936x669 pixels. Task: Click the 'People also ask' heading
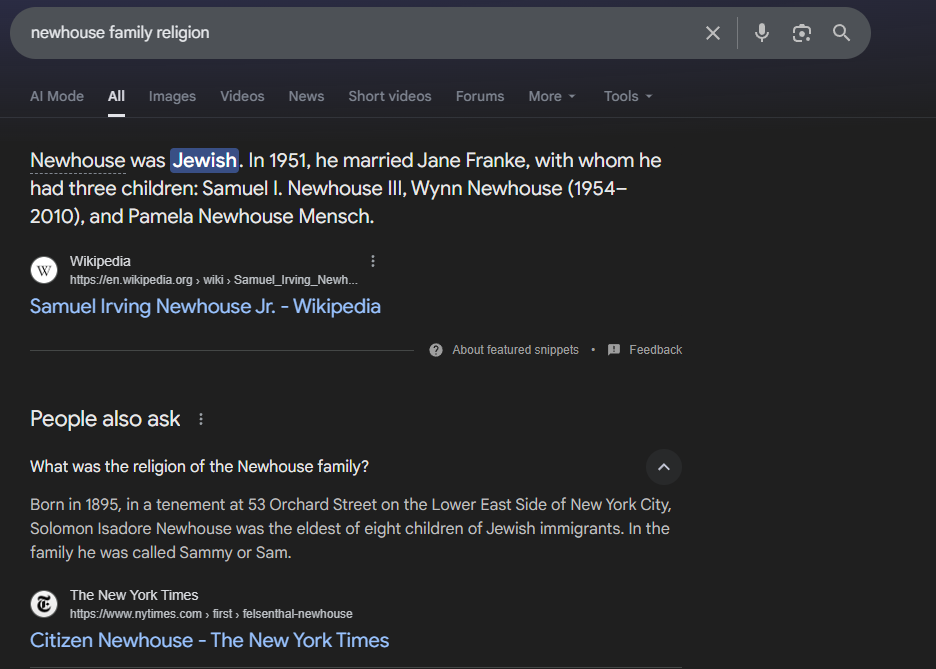pos(105,419)
